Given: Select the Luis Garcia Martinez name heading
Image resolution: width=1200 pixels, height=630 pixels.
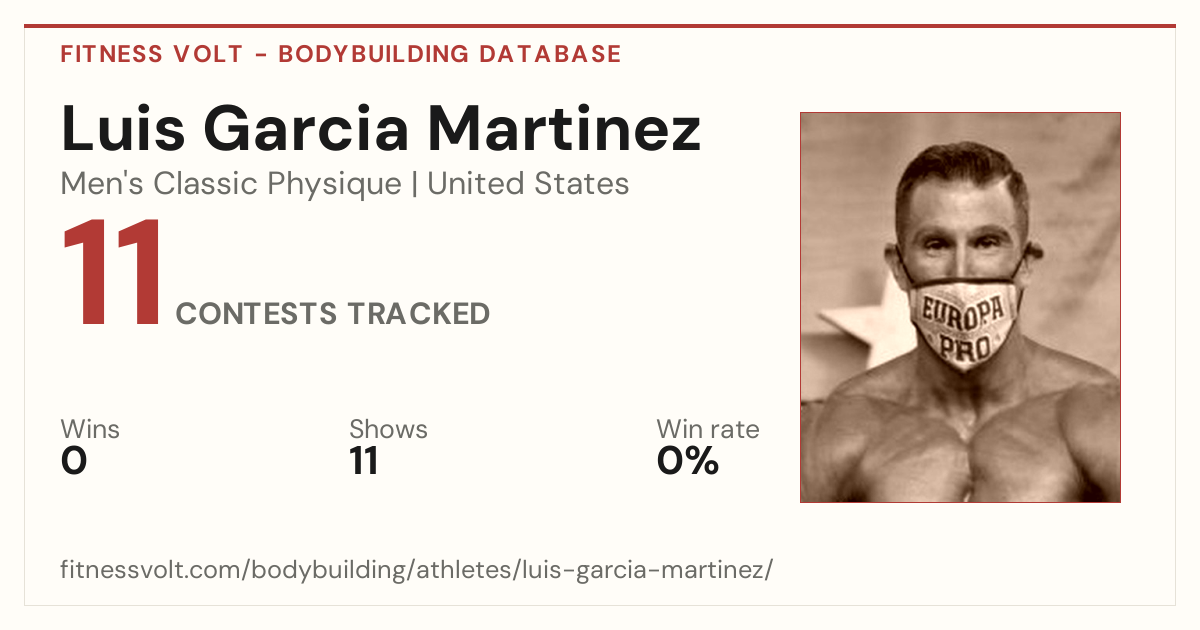Looking at the screenshot, I should point(381,129).
